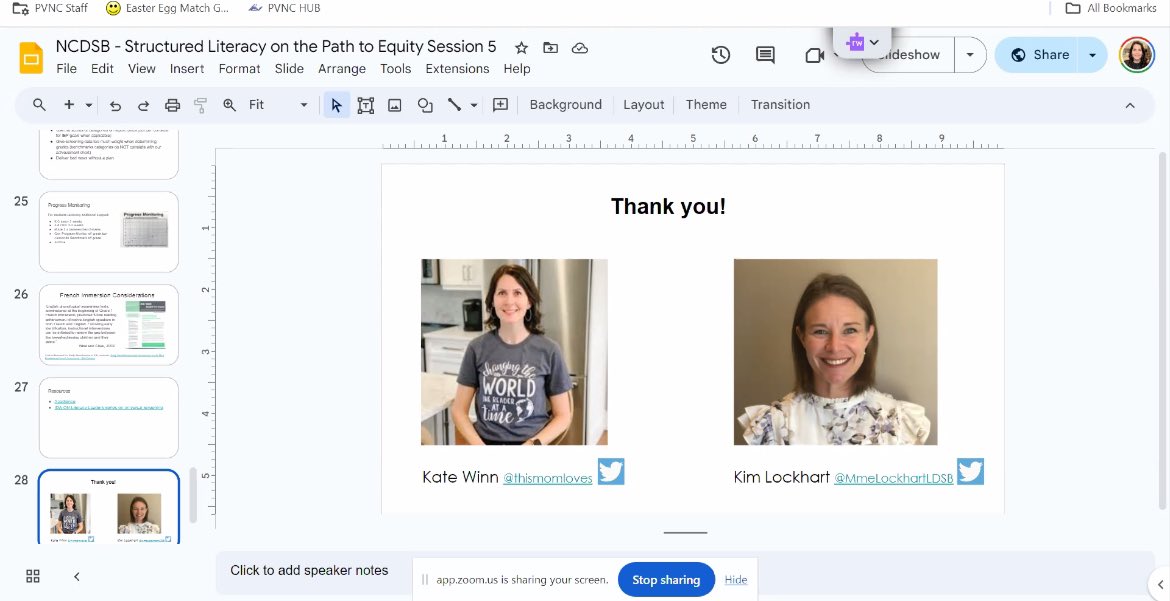Click Kate Winn's Twitter bird icon

(x=611, y=472)
